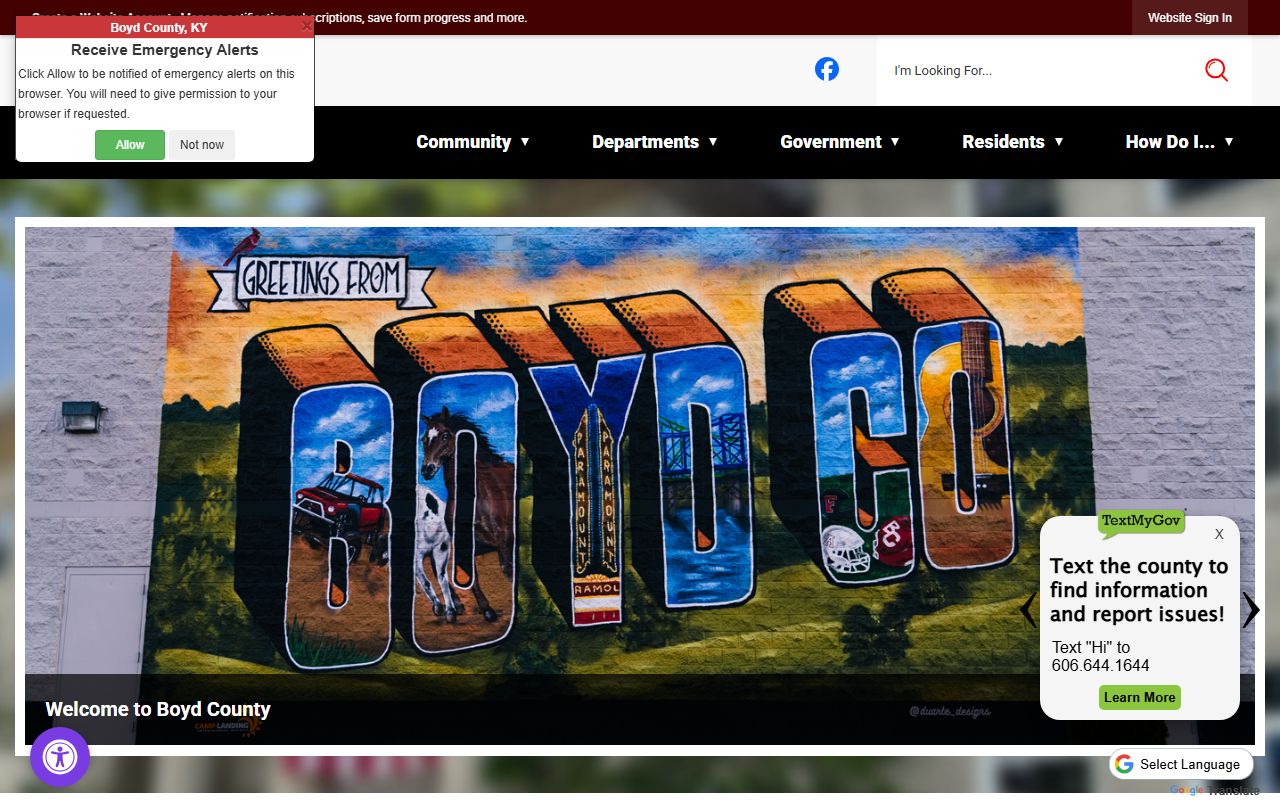
Task: Close the TextMyGov popup
Action: coord(1219,534)
